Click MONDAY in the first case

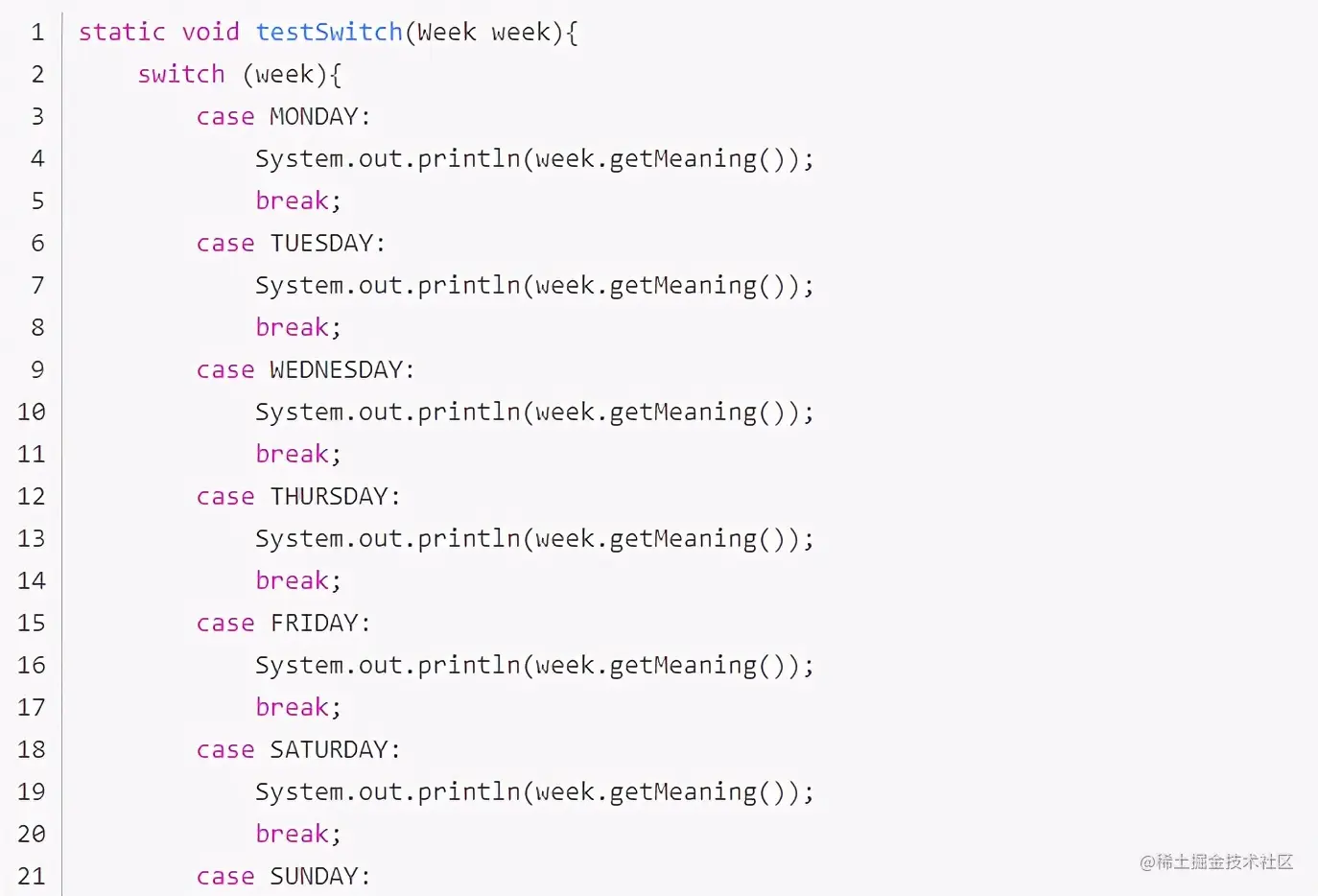(314, 117)
